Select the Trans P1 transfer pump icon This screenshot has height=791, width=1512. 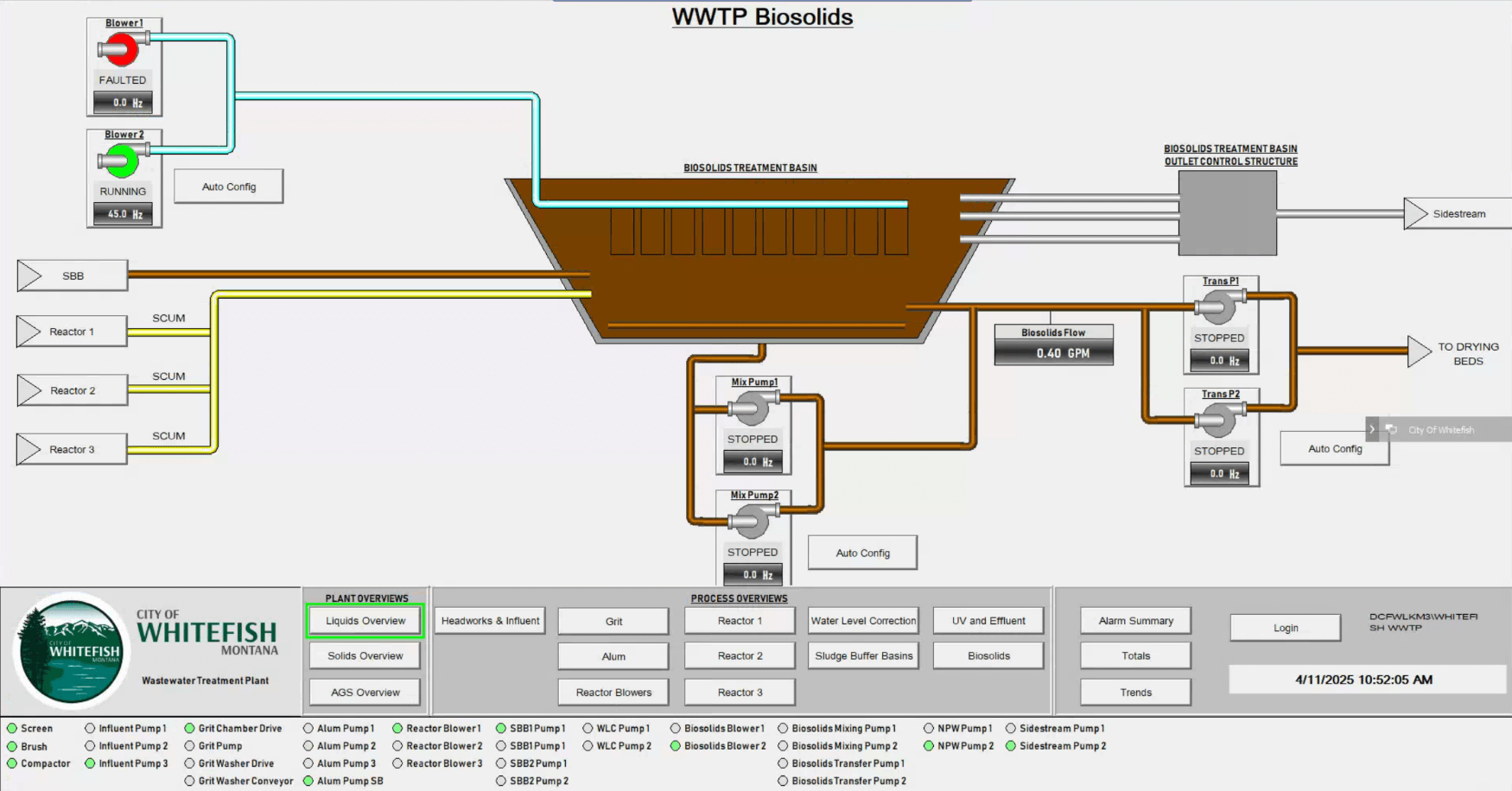point(1218,304)
